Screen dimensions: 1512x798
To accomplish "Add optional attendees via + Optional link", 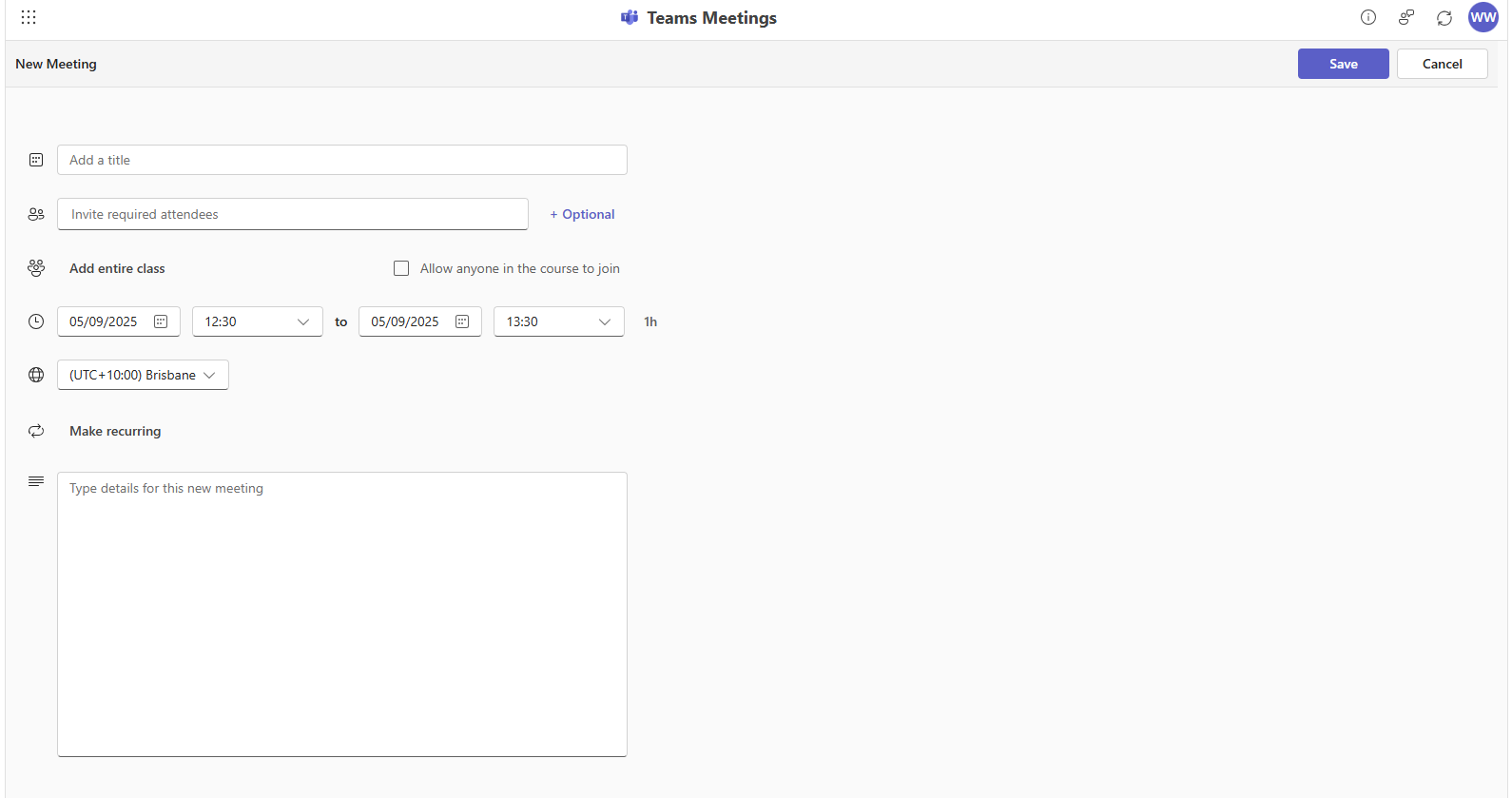I will click(x=582, y=214).
